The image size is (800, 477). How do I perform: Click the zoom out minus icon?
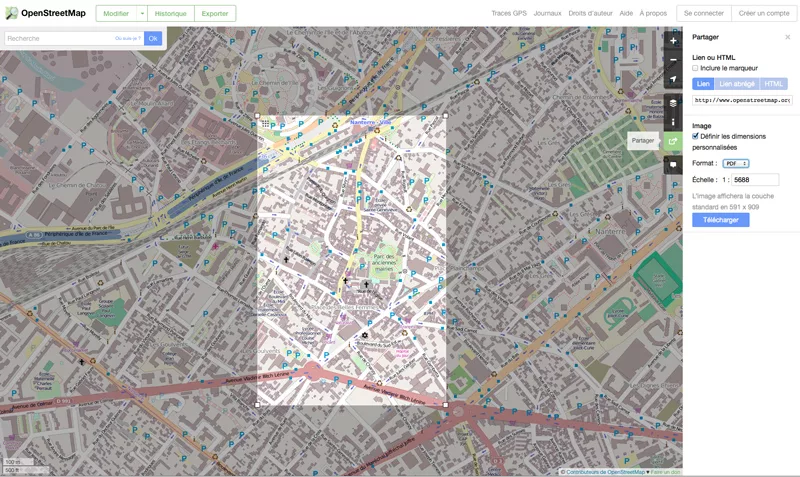point(674,61)
